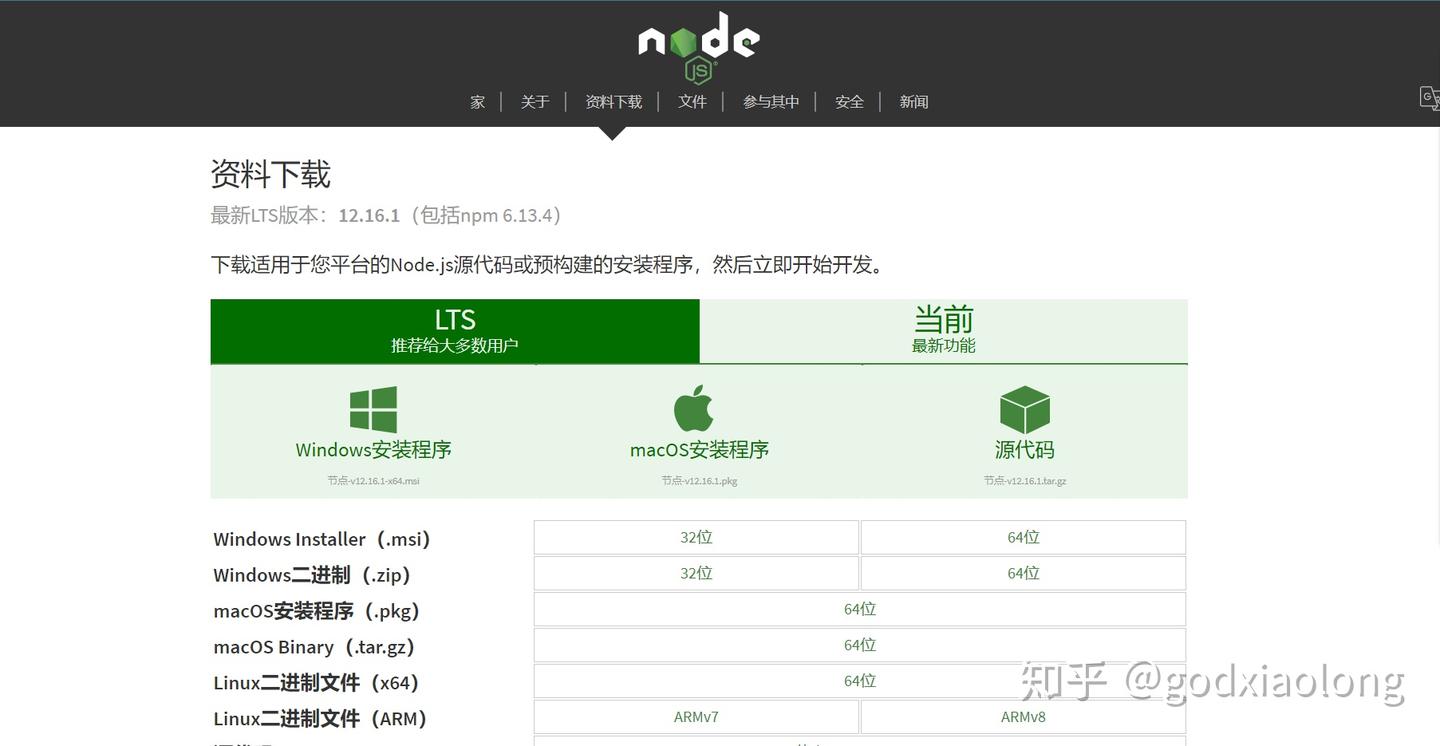Click the macOS Binary (.tar.gz) row label
Viewport: 1440px width, 746px height.
click(314, 647)
